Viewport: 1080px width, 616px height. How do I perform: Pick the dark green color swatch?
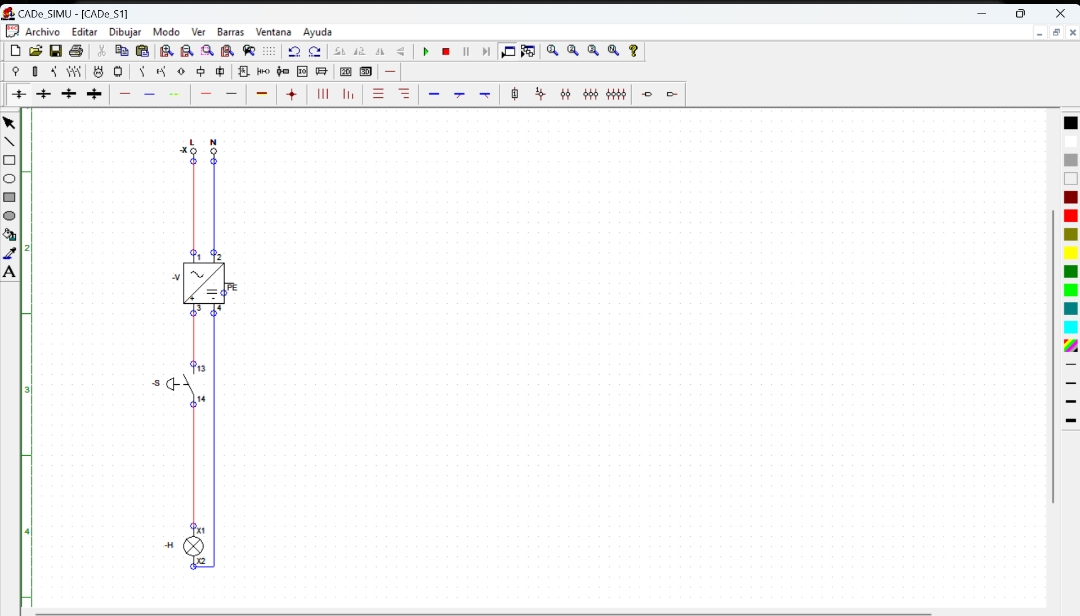point(1070,272)
